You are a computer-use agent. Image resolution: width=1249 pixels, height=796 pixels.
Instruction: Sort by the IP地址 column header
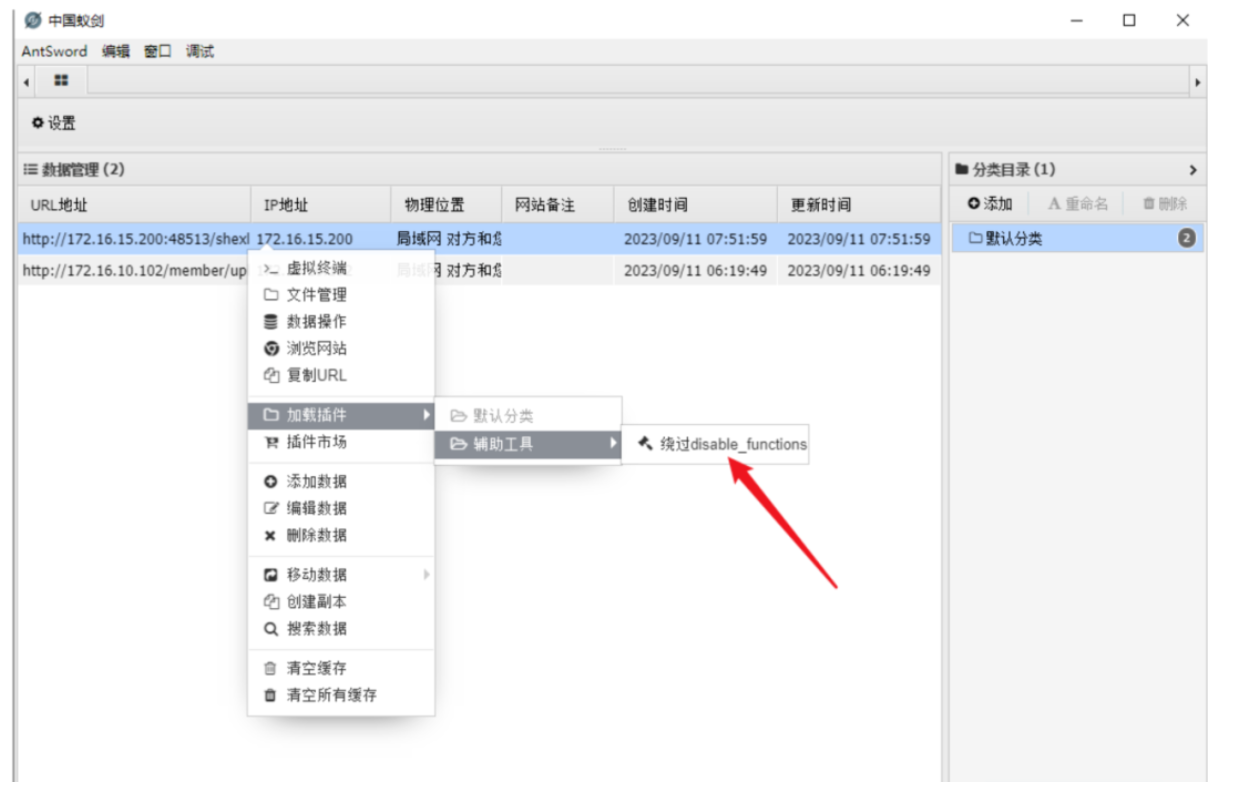coord(321,205)
